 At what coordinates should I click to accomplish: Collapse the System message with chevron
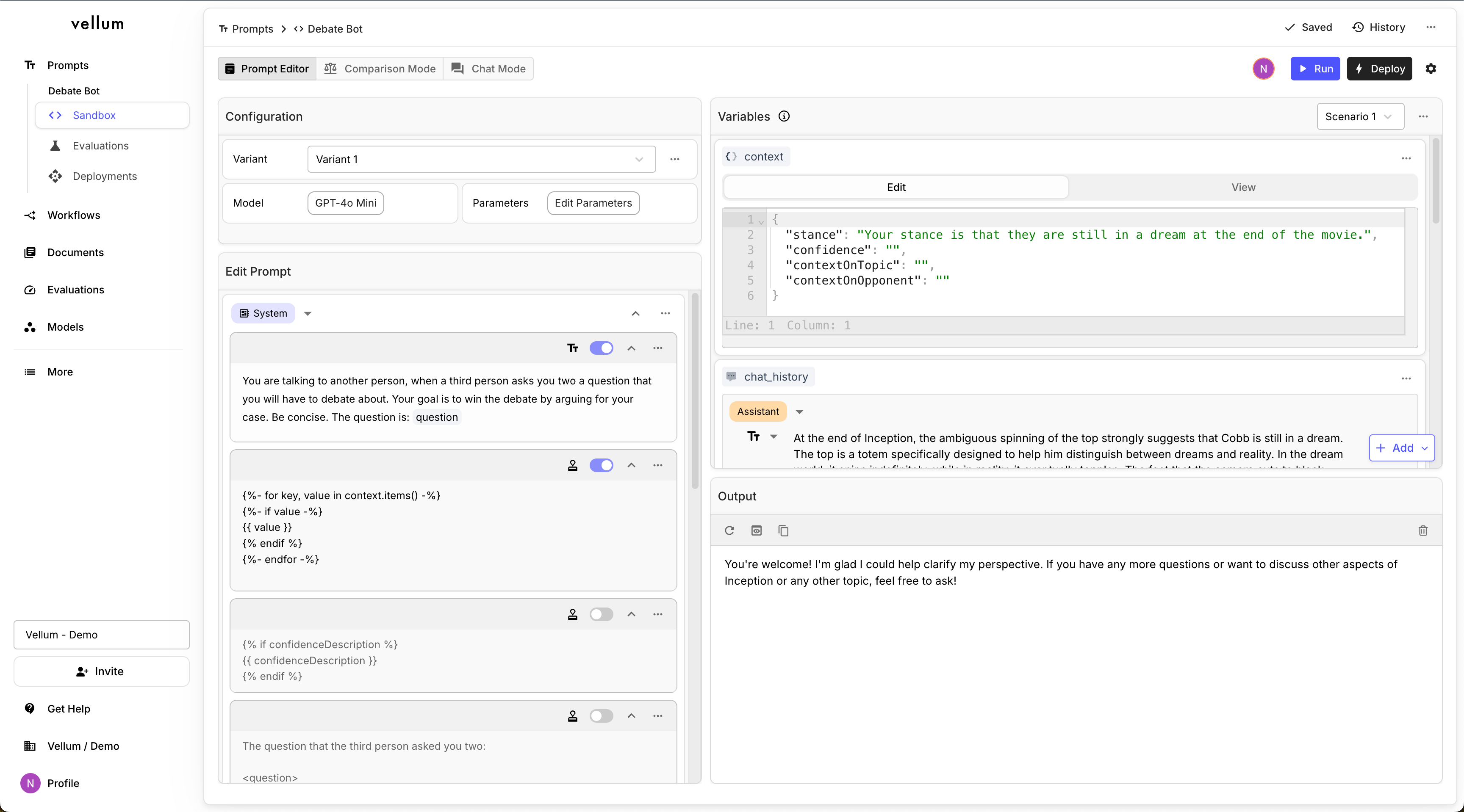[x=635, y=313]
